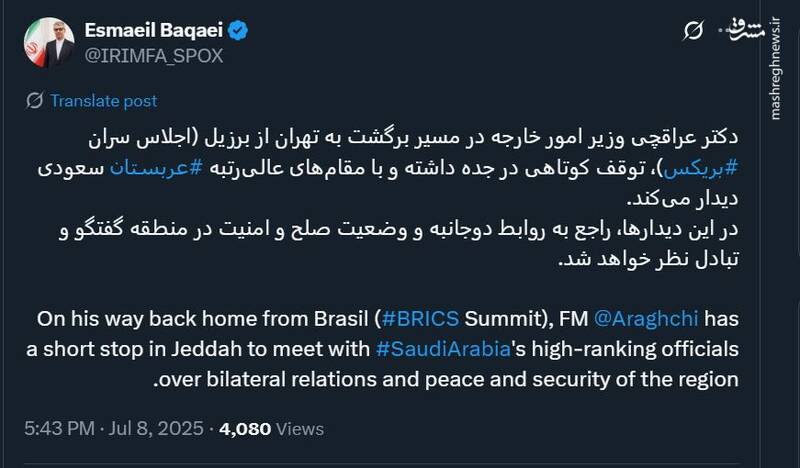
Task: Click the blue verified badge
Action: (x=240, y=32)
